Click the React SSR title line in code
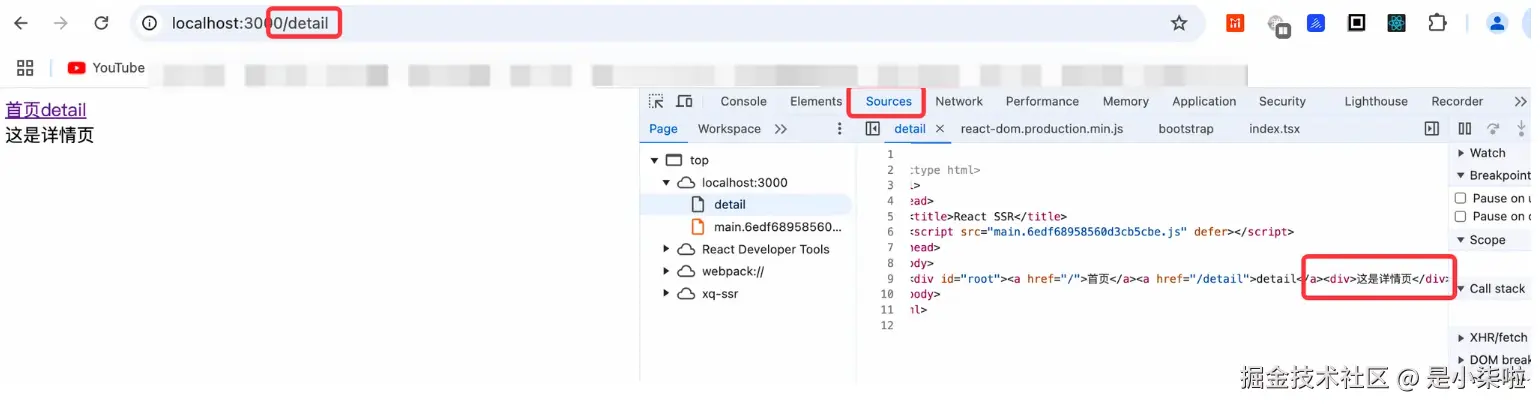This screenshot has width=1540, height=406. tap(988, 216)
